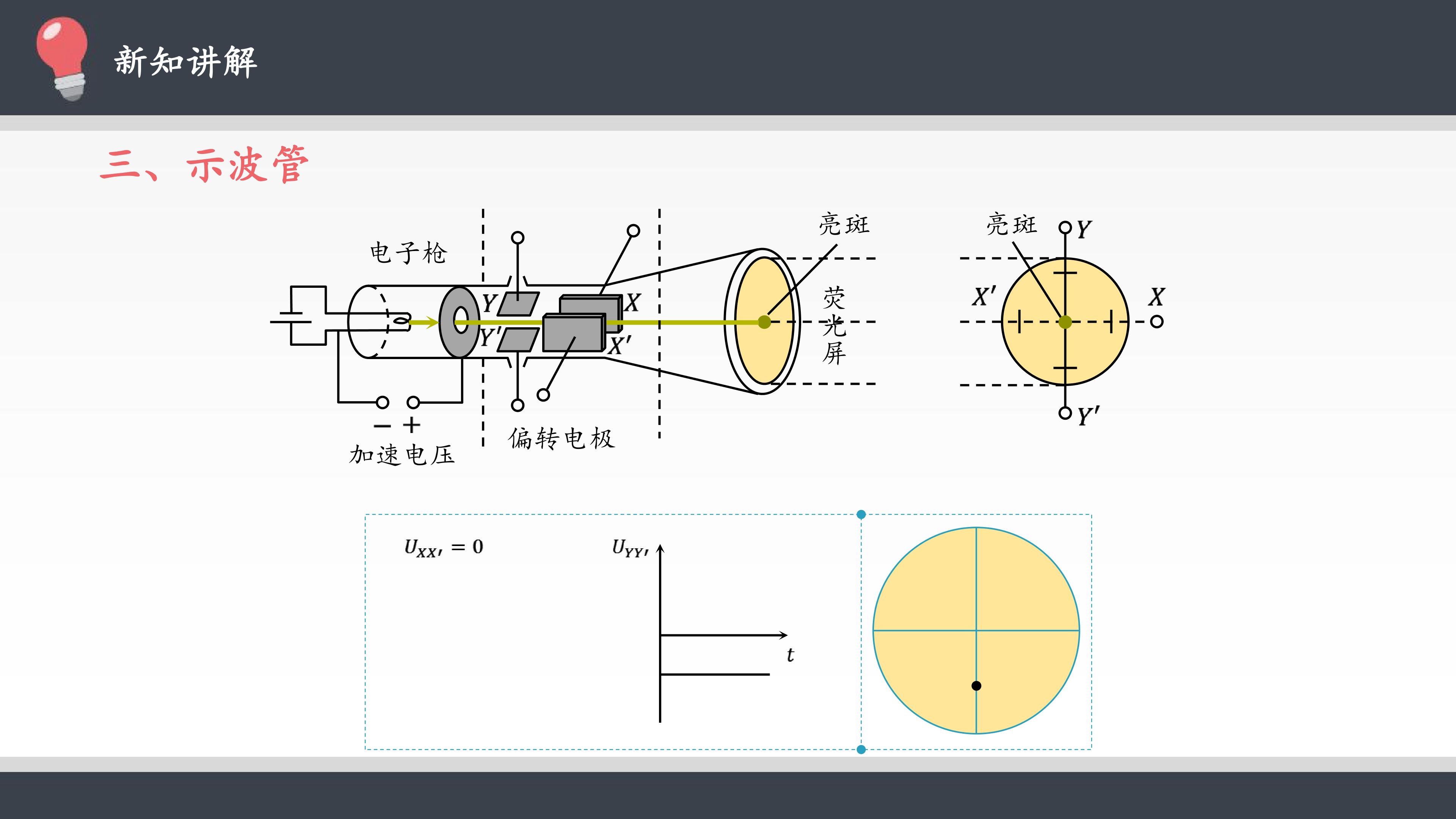Click the positive accelerating voltage terminal

(x=413, y=402)
